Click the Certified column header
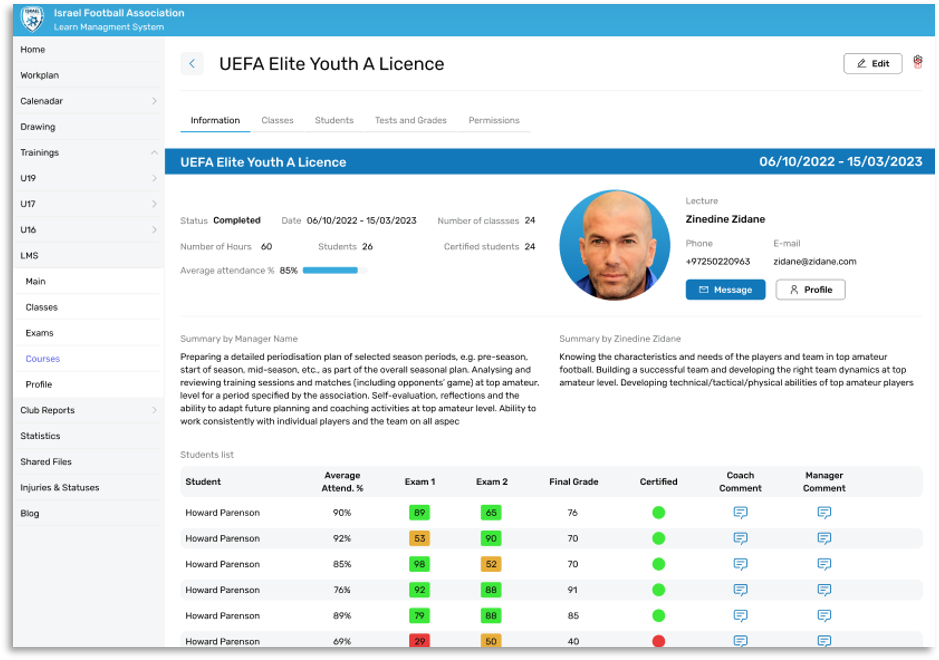Viewport: 939px width, 660px height. (x=658, y=482)
